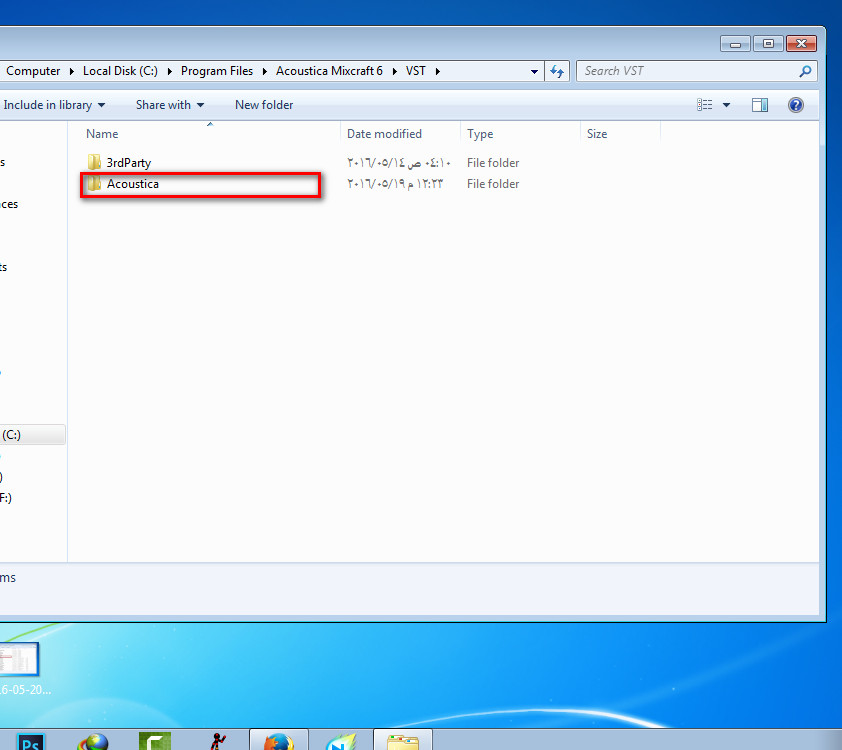Image resolution: width=842 pixels, height=750 pixels.
Task: Expand the view options dropdown arrow
Action: [x=727, y=105]
